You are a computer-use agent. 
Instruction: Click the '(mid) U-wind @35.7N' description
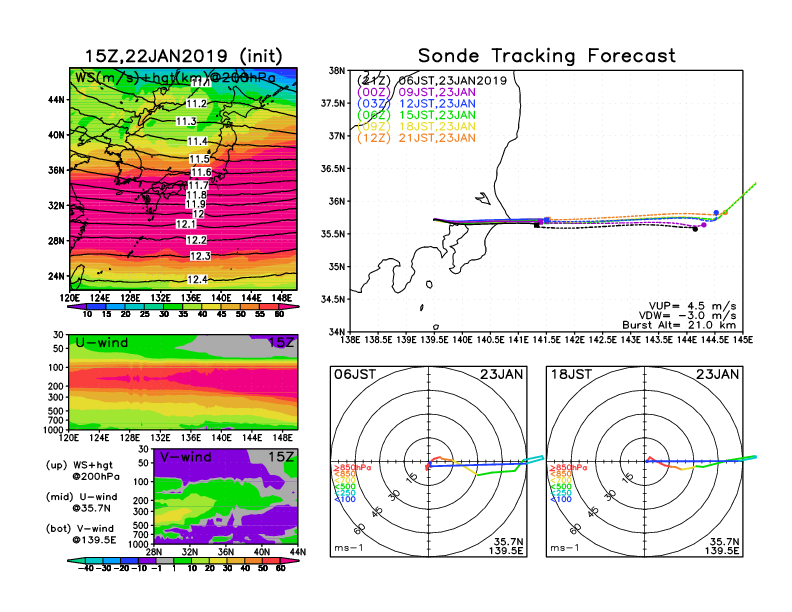point(81,502)
